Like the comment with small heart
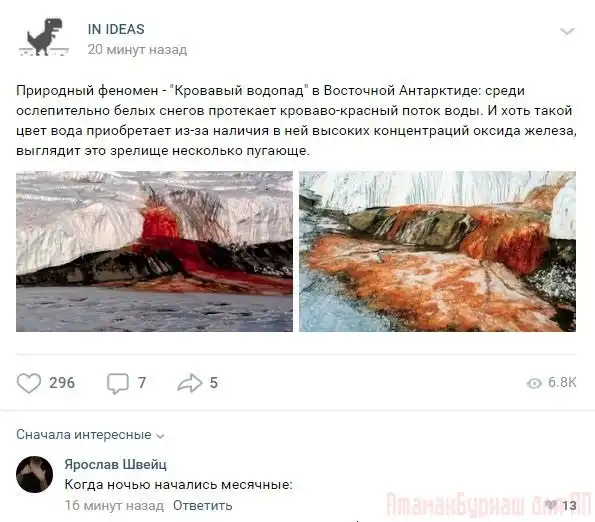Screen dimensions: 595x522 point(551,505)
